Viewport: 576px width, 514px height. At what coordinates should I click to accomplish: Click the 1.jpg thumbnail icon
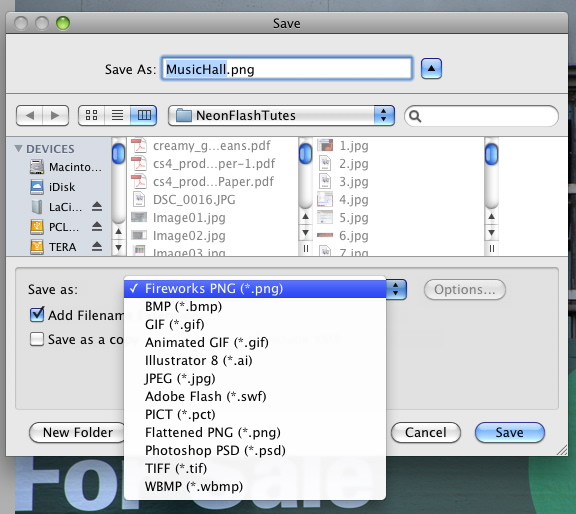tap(325, 145)
